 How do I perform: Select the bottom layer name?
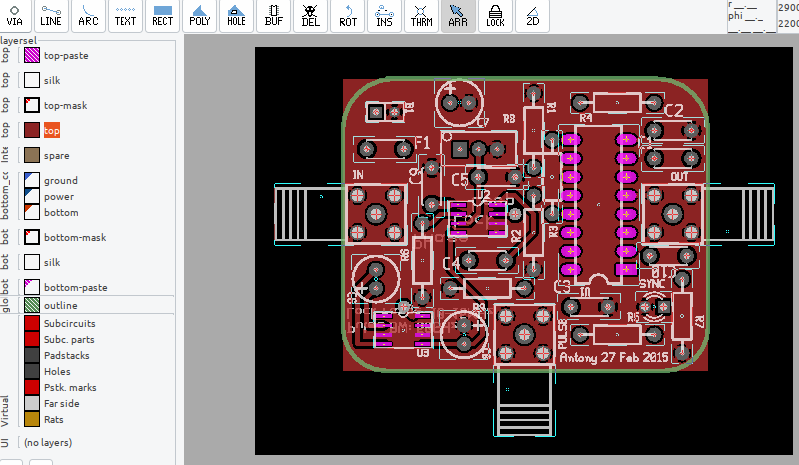(x=61, y=212)
